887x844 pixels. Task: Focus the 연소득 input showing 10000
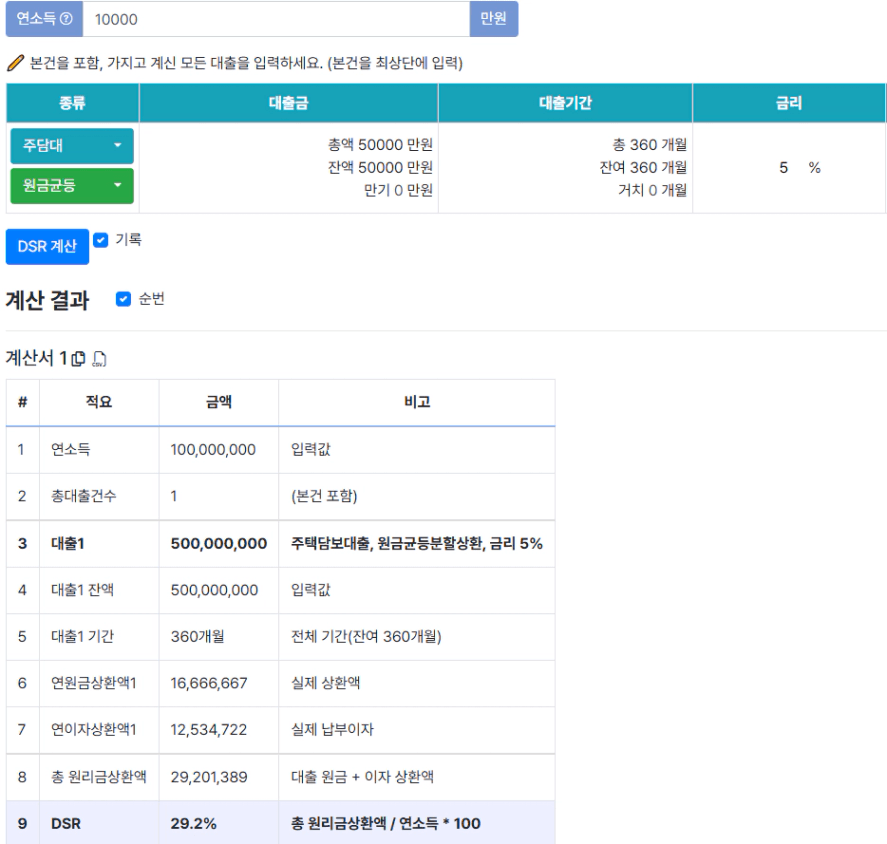click(x=275, y=20)
